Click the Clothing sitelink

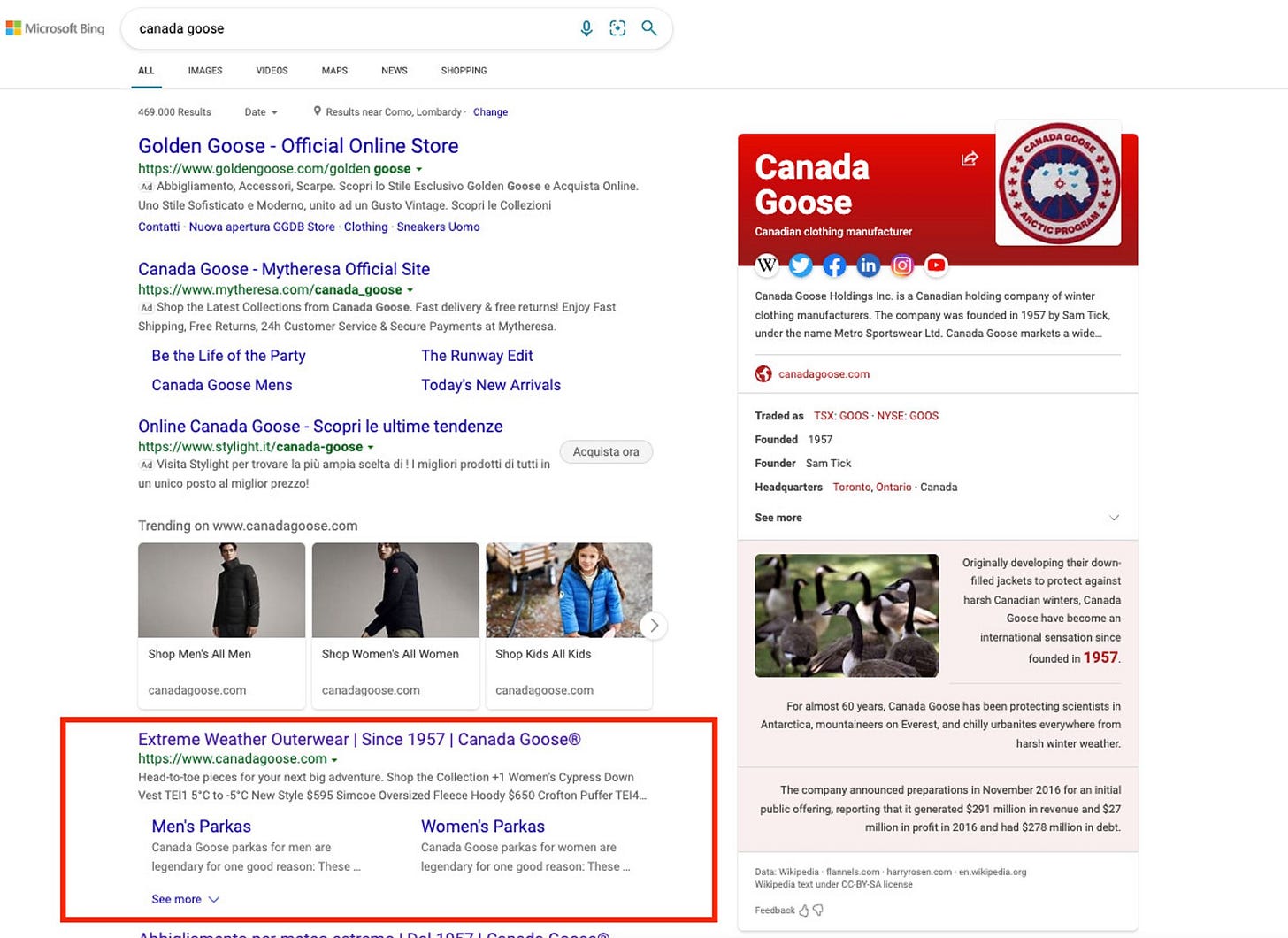(365, 227)
